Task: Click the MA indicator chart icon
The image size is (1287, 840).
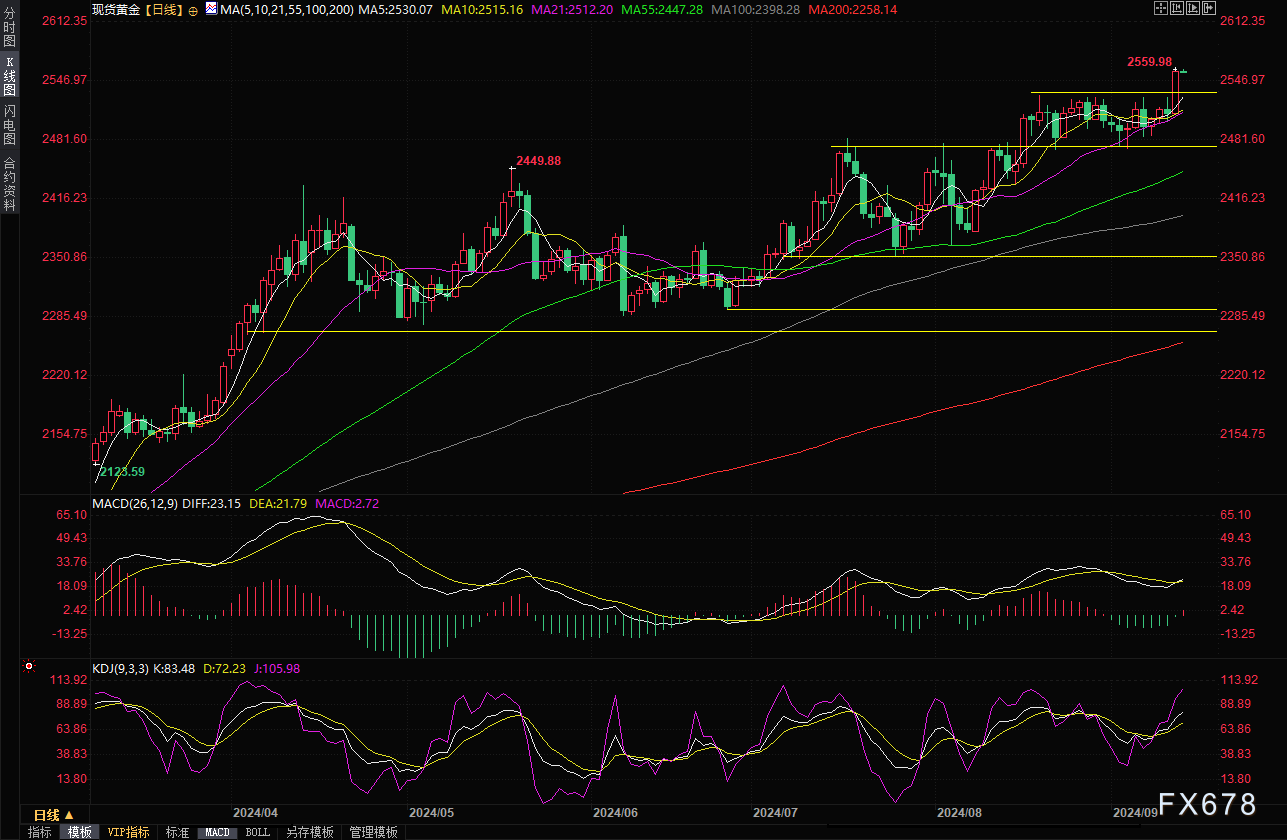Action: point(210,9)
